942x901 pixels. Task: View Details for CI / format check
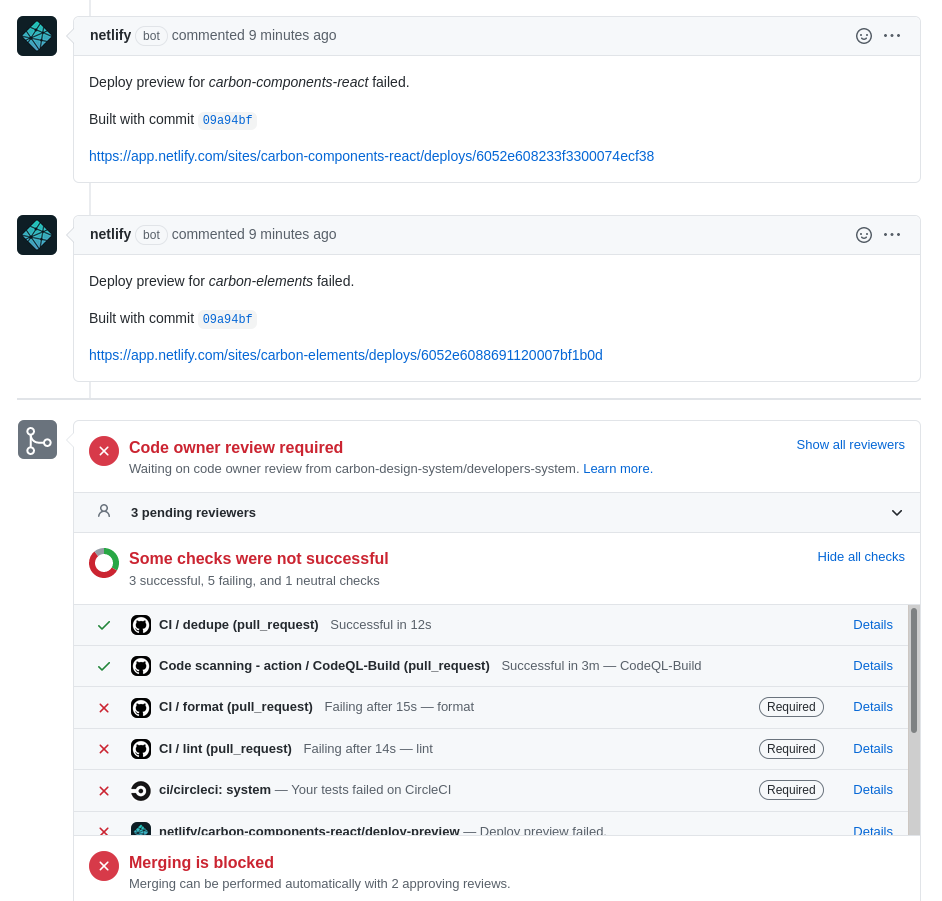coord(872,707)
